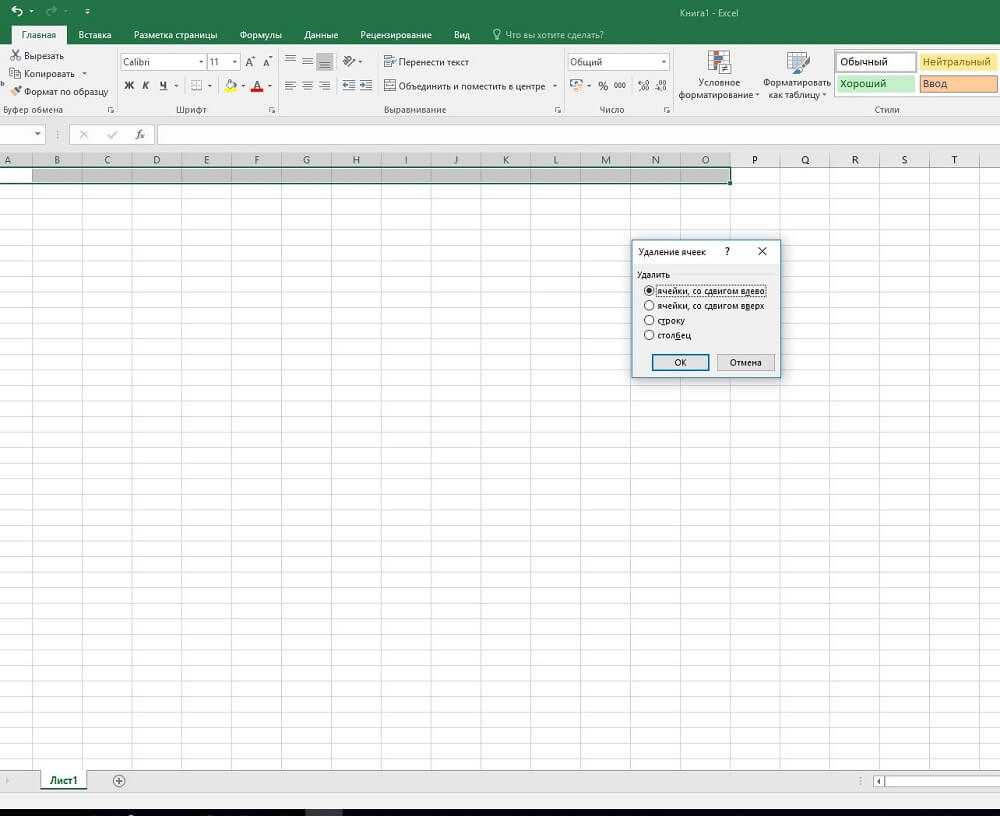Expand the number format 'Общий' dropdown
The image size is (1000, 816).
click(663, 62)
